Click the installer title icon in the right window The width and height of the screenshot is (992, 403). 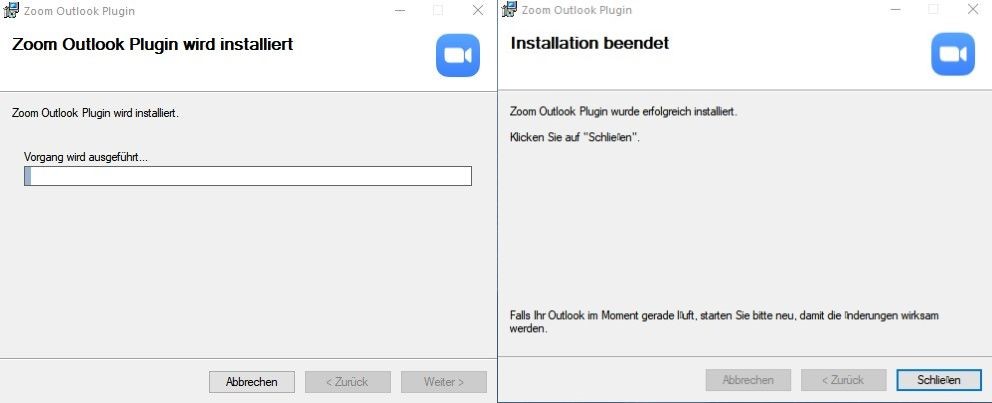click(x=509, y=9)
